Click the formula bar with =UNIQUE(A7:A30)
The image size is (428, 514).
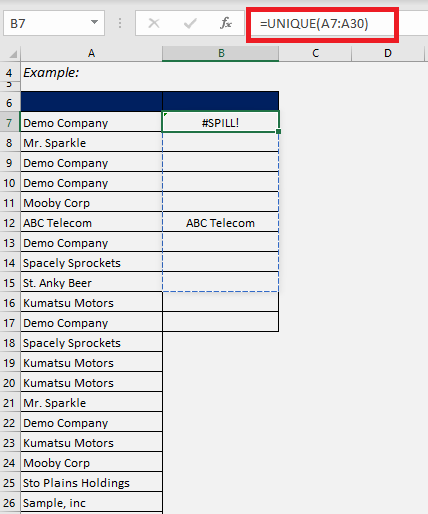tap(322, 24)
